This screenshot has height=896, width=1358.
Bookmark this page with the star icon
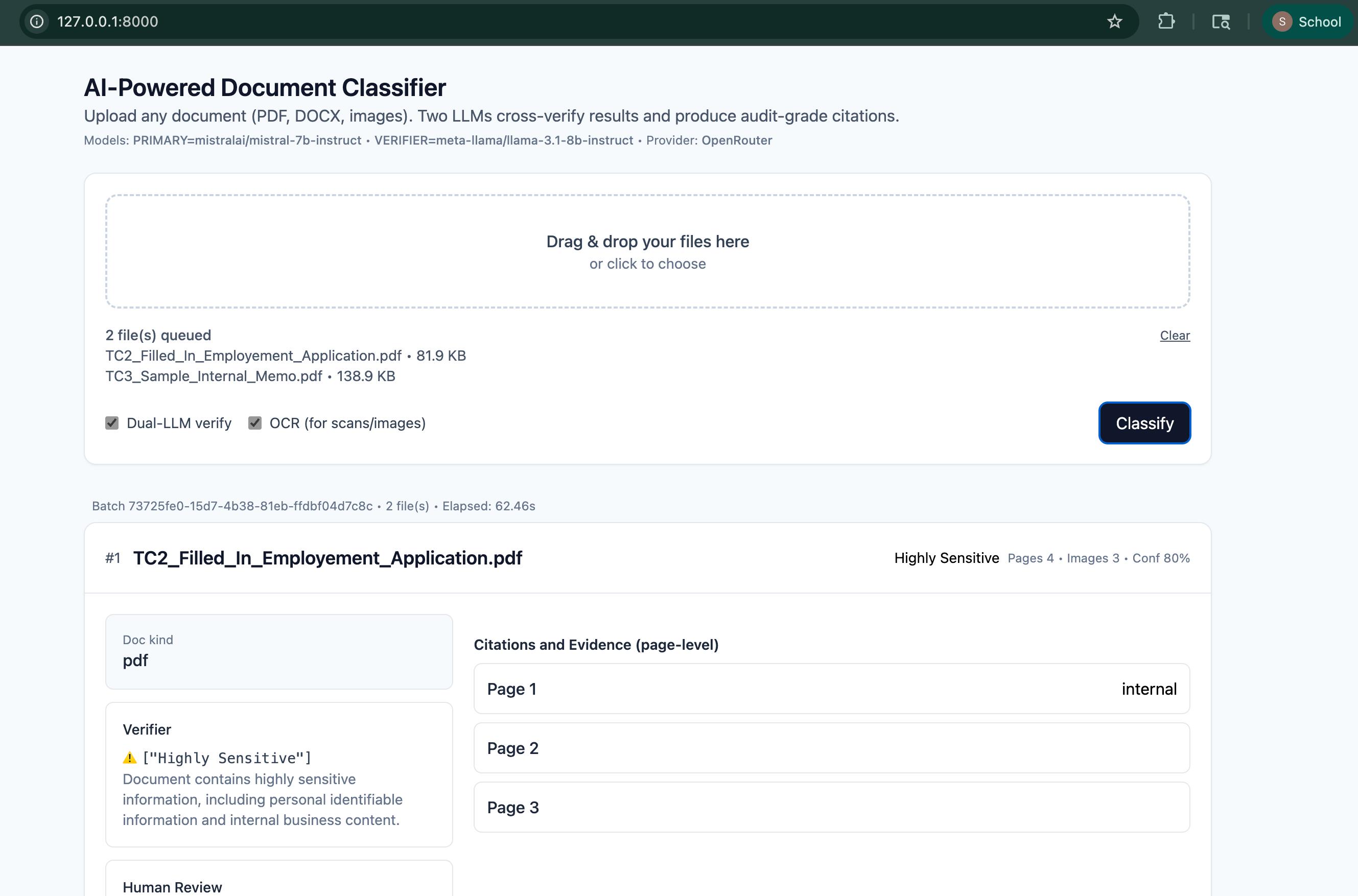1114,22
